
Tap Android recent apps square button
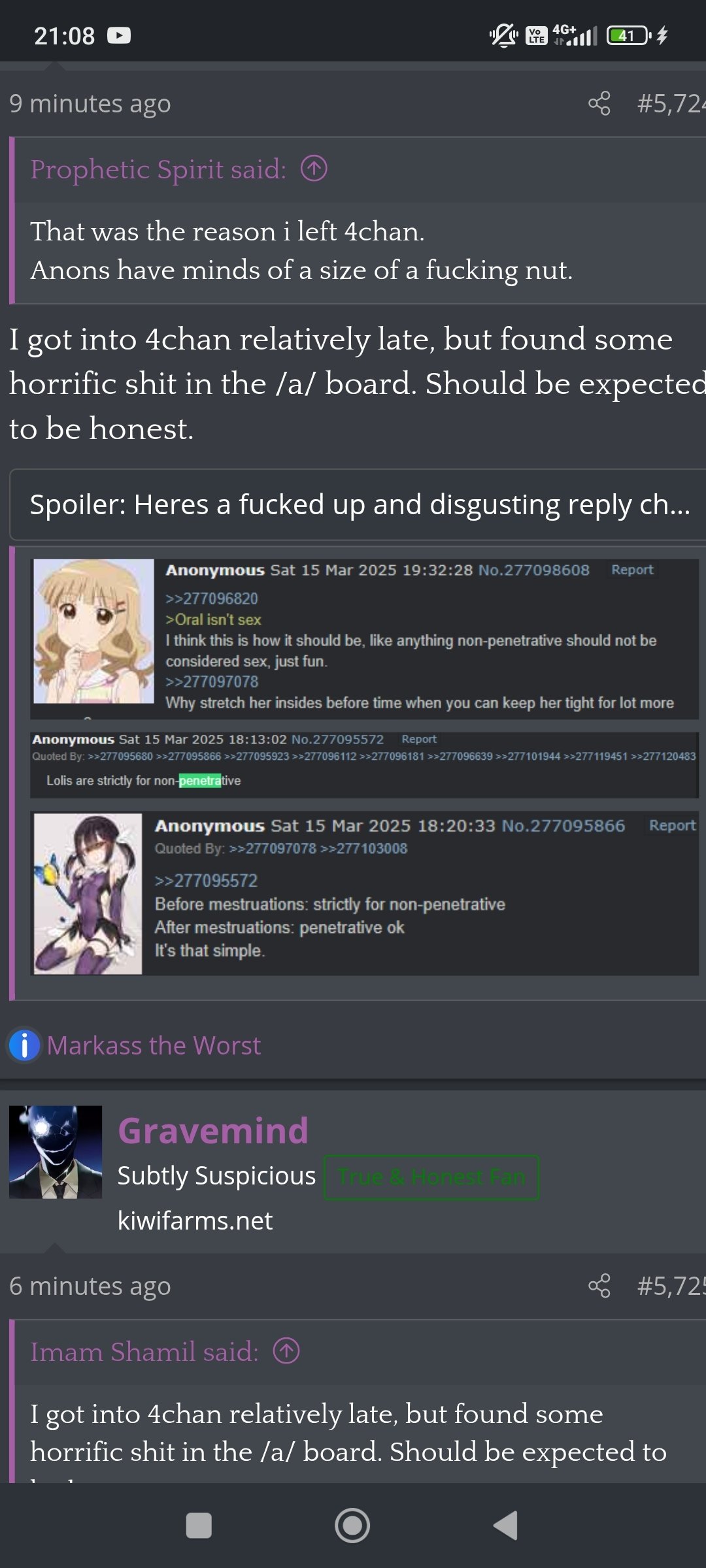199,1526
